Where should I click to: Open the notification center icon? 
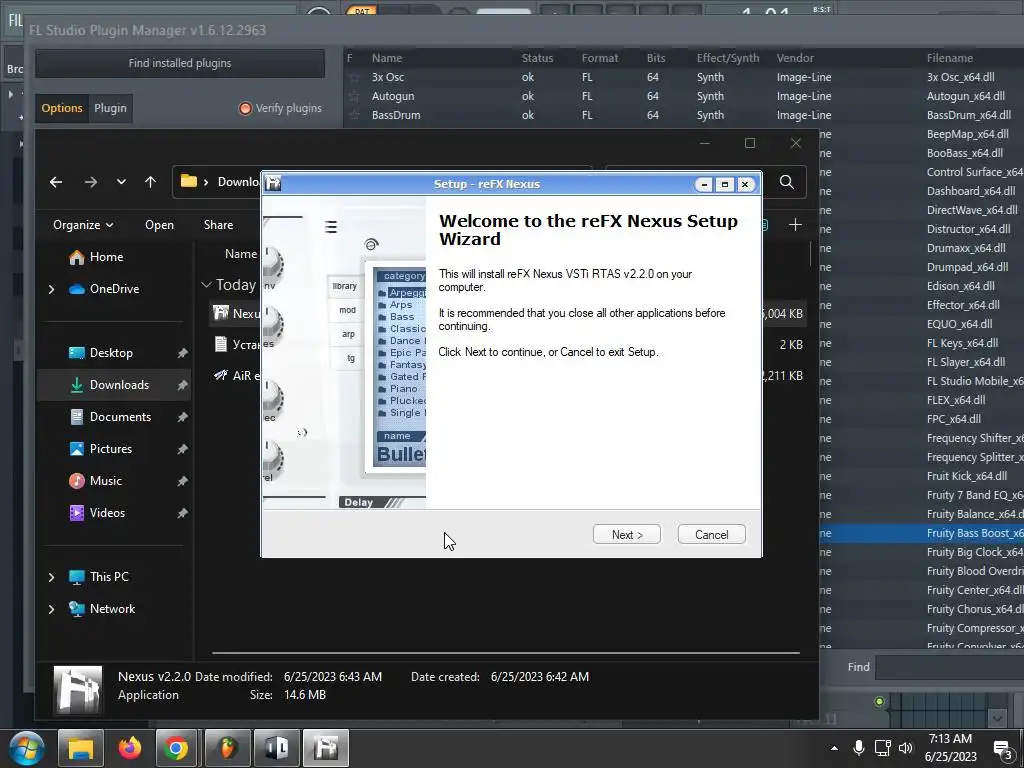click(x=1002, y=749)
